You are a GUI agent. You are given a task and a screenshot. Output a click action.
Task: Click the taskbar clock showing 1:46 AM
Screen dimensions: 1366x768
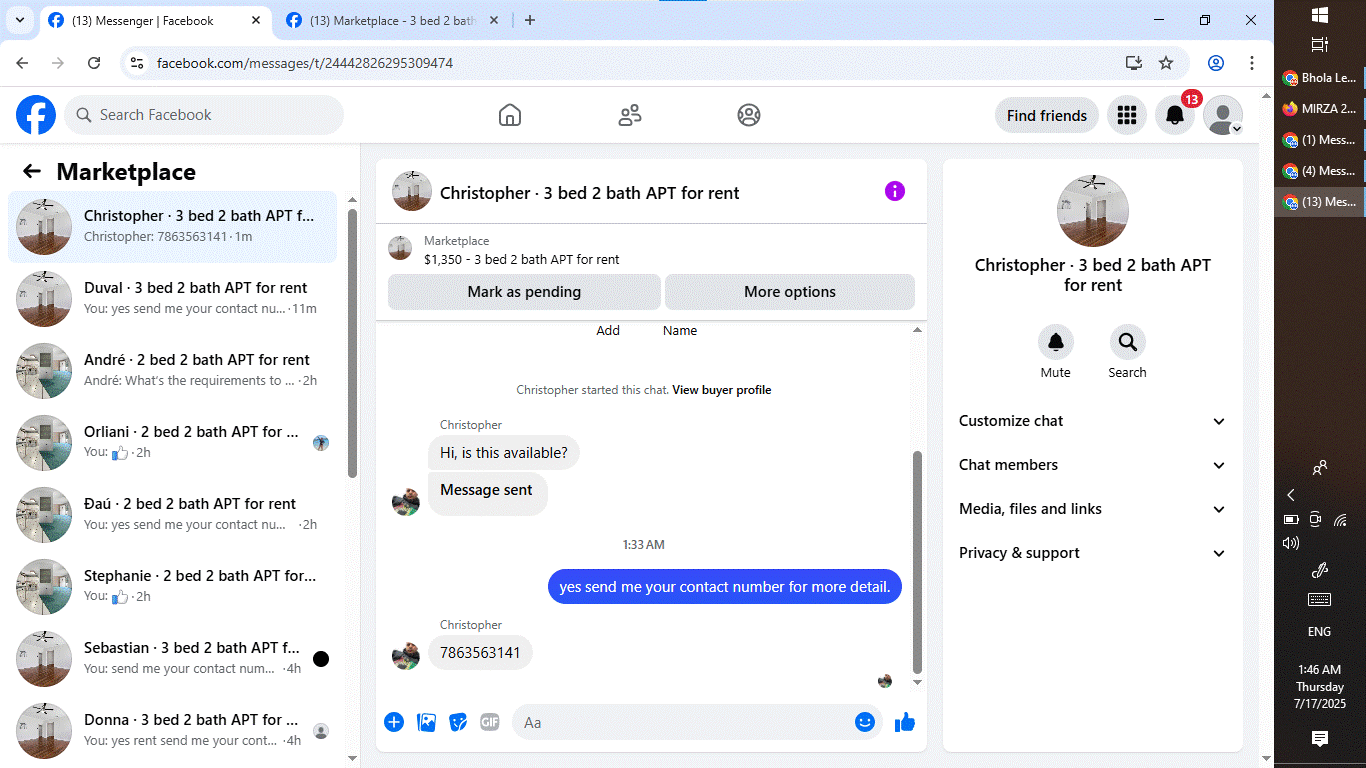tap(1319, 686)
